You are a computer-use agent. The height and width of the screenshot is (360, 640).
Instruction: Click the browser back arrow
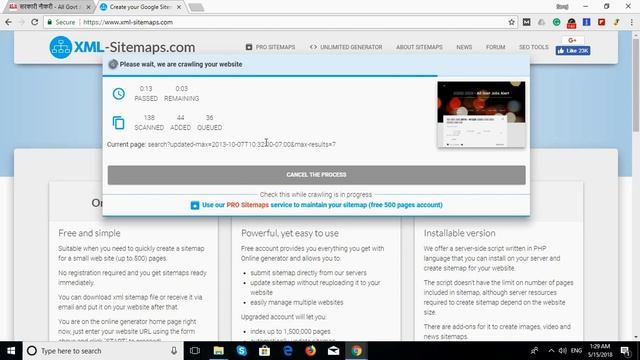(9, 22)
